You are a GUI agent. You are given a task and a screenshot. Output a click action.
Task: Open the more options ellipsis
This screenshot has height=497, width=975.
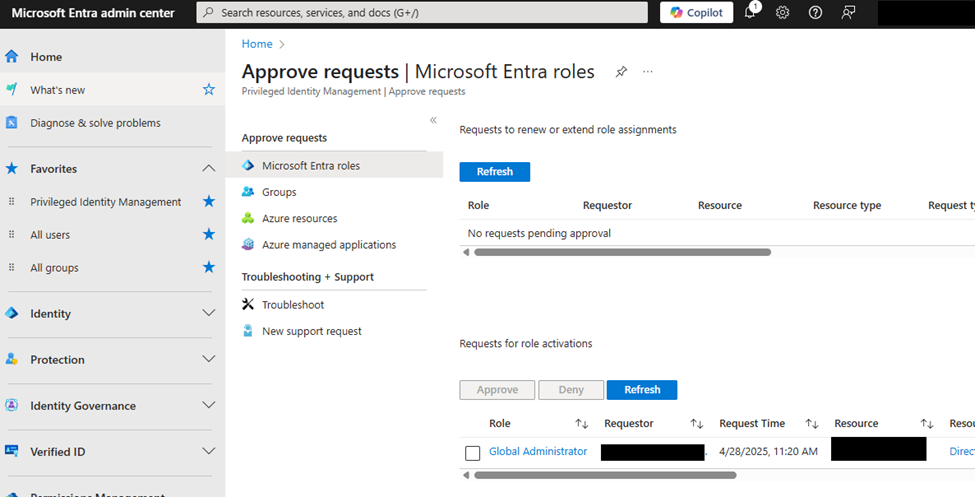(x=647, y=72)
